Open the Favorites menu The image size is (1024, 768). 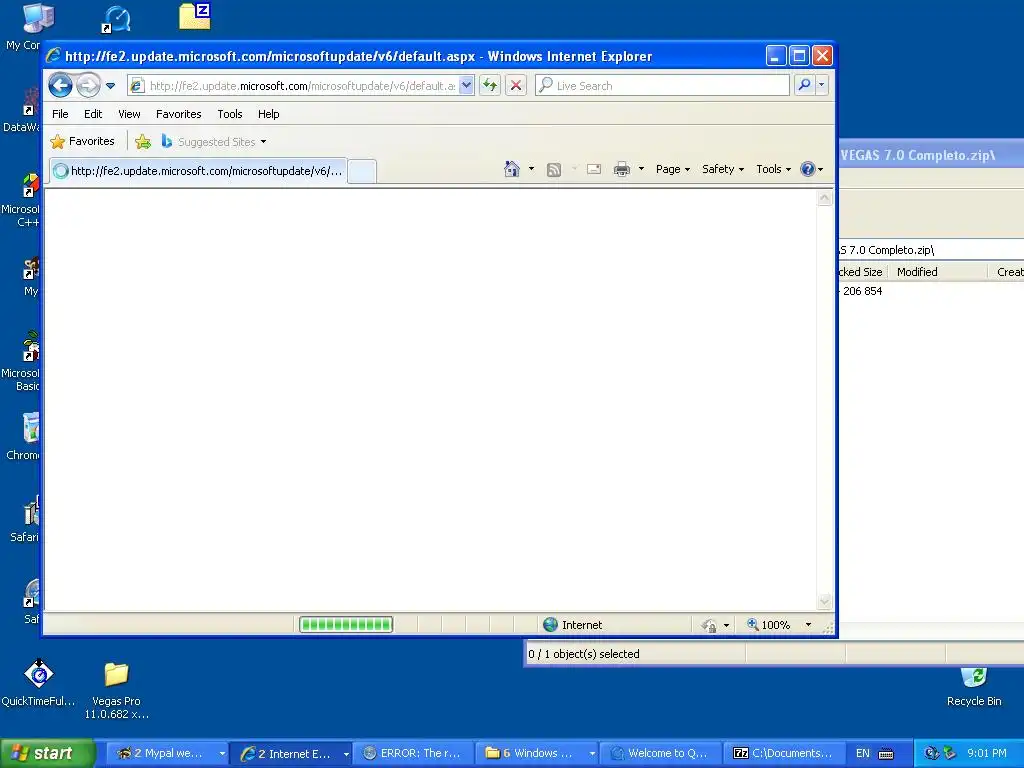point(178,114)
